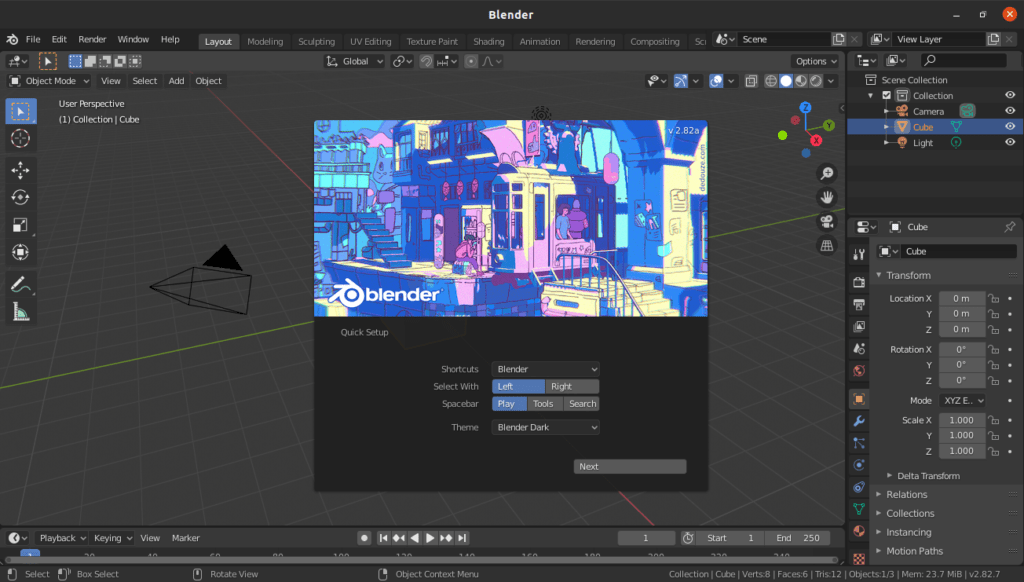This screenshot has width=1024, height=582.
Task: Set Spacebar action to Tools
Action: tap(545, 404)
